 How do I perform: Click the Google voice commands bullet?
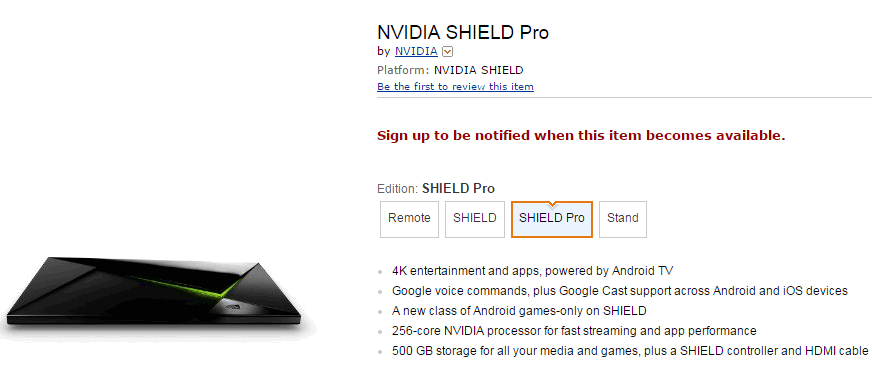620,291
